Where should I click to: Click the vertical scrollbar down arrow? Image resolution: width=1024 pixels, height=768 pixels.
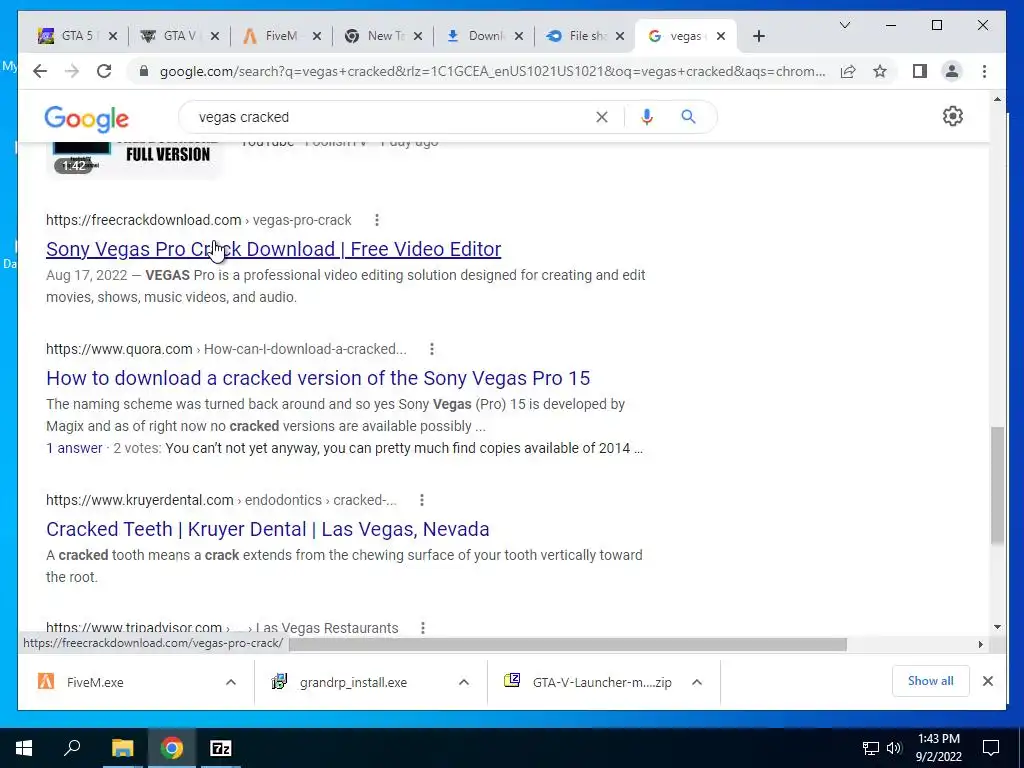pos(997,627)
